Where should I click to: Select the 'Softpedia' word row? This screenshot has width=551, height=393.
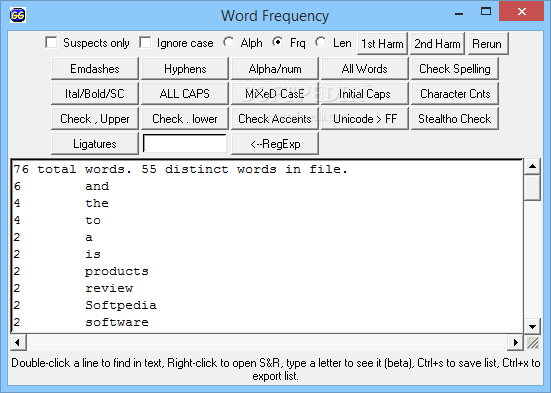click(267, 305)
